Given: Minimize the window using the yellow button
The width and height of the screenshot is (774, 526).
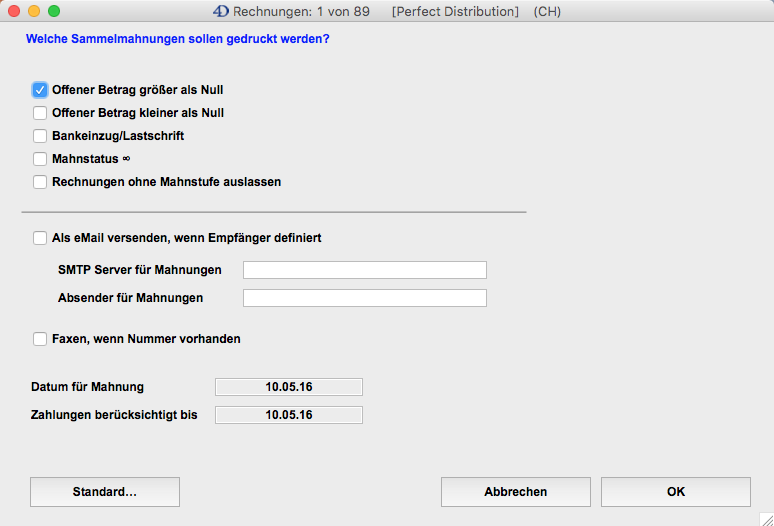Looking at the screenshot, I should point(33,11).
